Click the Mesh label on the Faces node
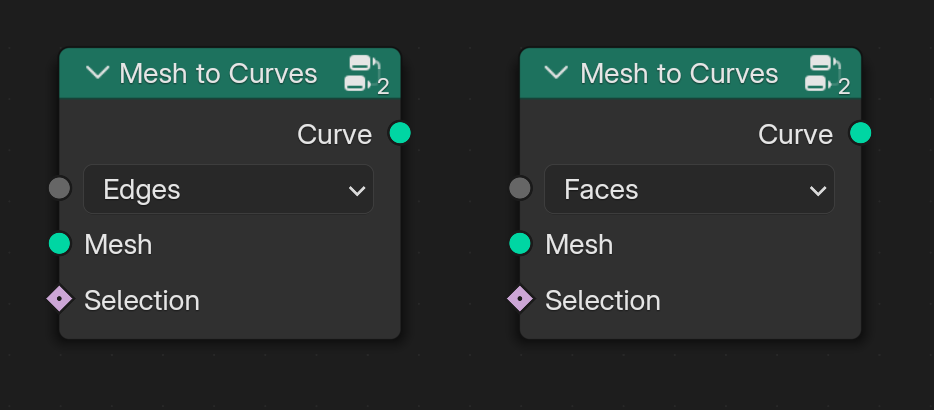The width and height of the screenshot is (934, 410). click(579, 245)
